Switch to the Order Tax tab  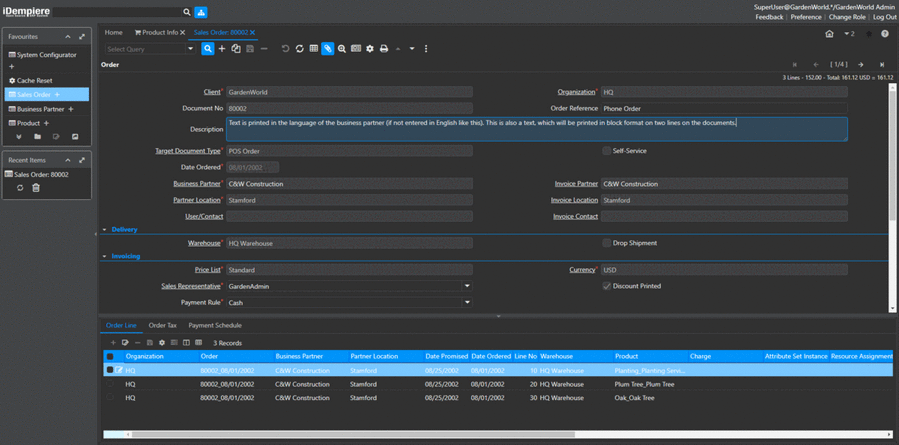pyautogui.click(x=162, y=325)
